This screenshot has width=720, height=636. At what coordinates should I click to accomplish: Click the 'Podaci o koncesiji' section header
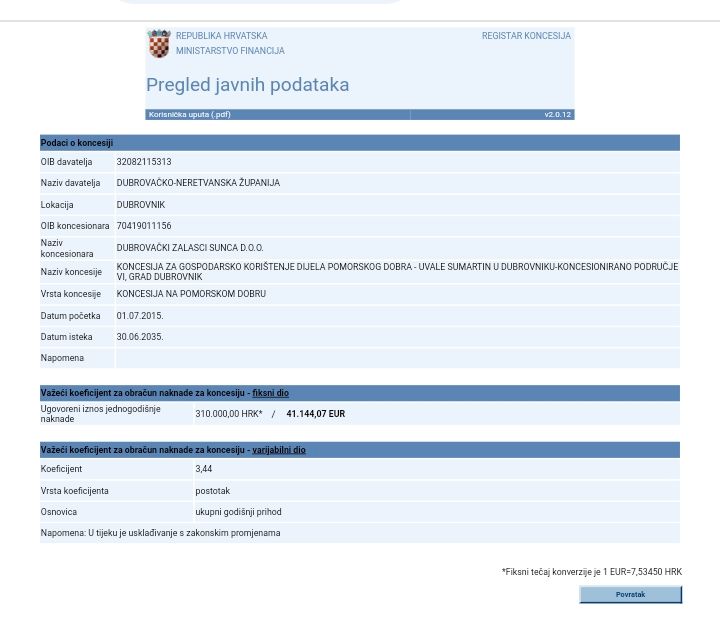pyautogui.click(x=77, y=143)
